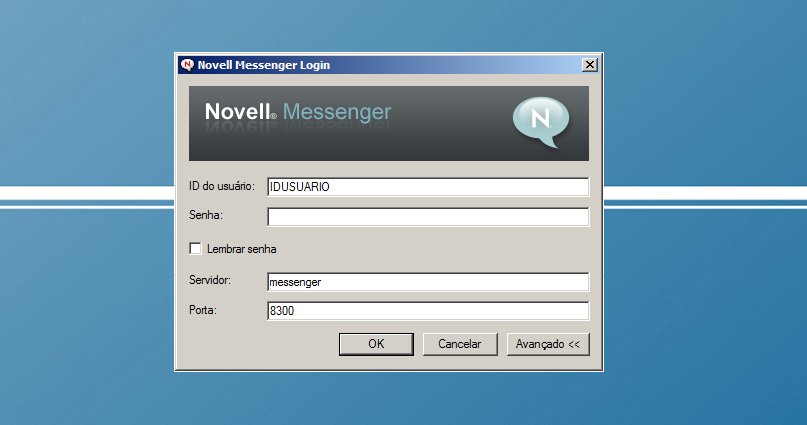Screen dimensions: 807x425
Task: Click the Senha label text
Action: click(206, 215)
